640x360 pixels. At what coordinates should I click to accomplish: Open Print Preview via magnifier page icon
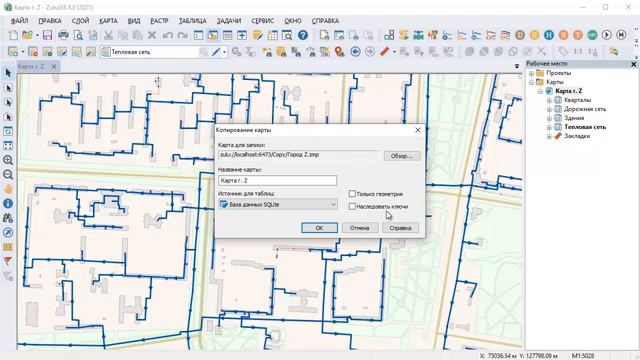78,35
